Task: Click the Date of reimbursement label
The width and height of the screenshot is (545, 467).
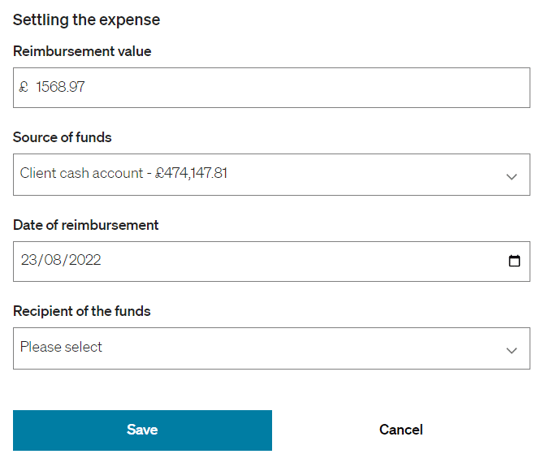Action: click(x=86, y=225)
